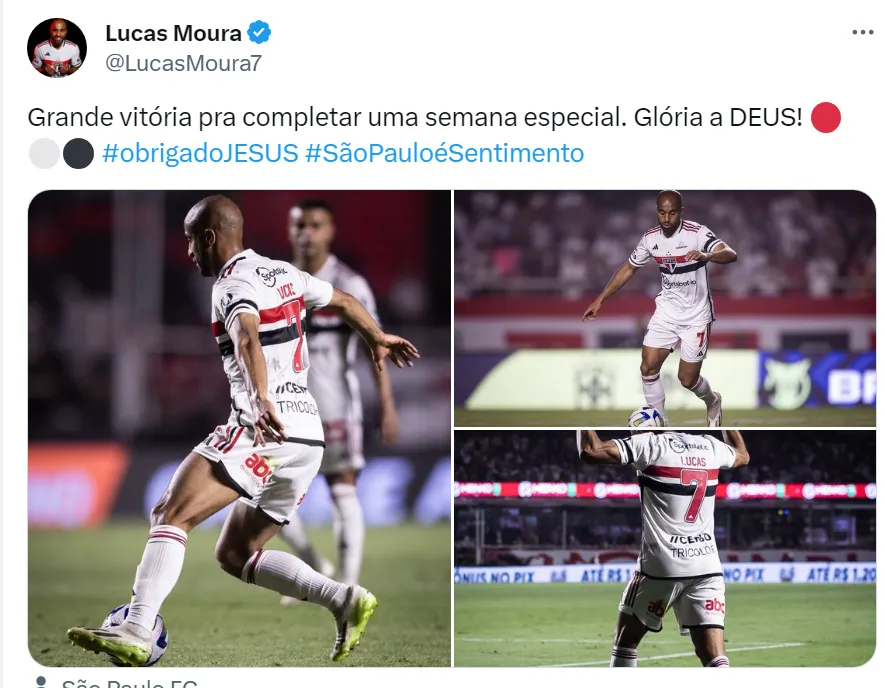
Task: Click the tweet text about Grande vitória
Action: [x=415, y=117]
